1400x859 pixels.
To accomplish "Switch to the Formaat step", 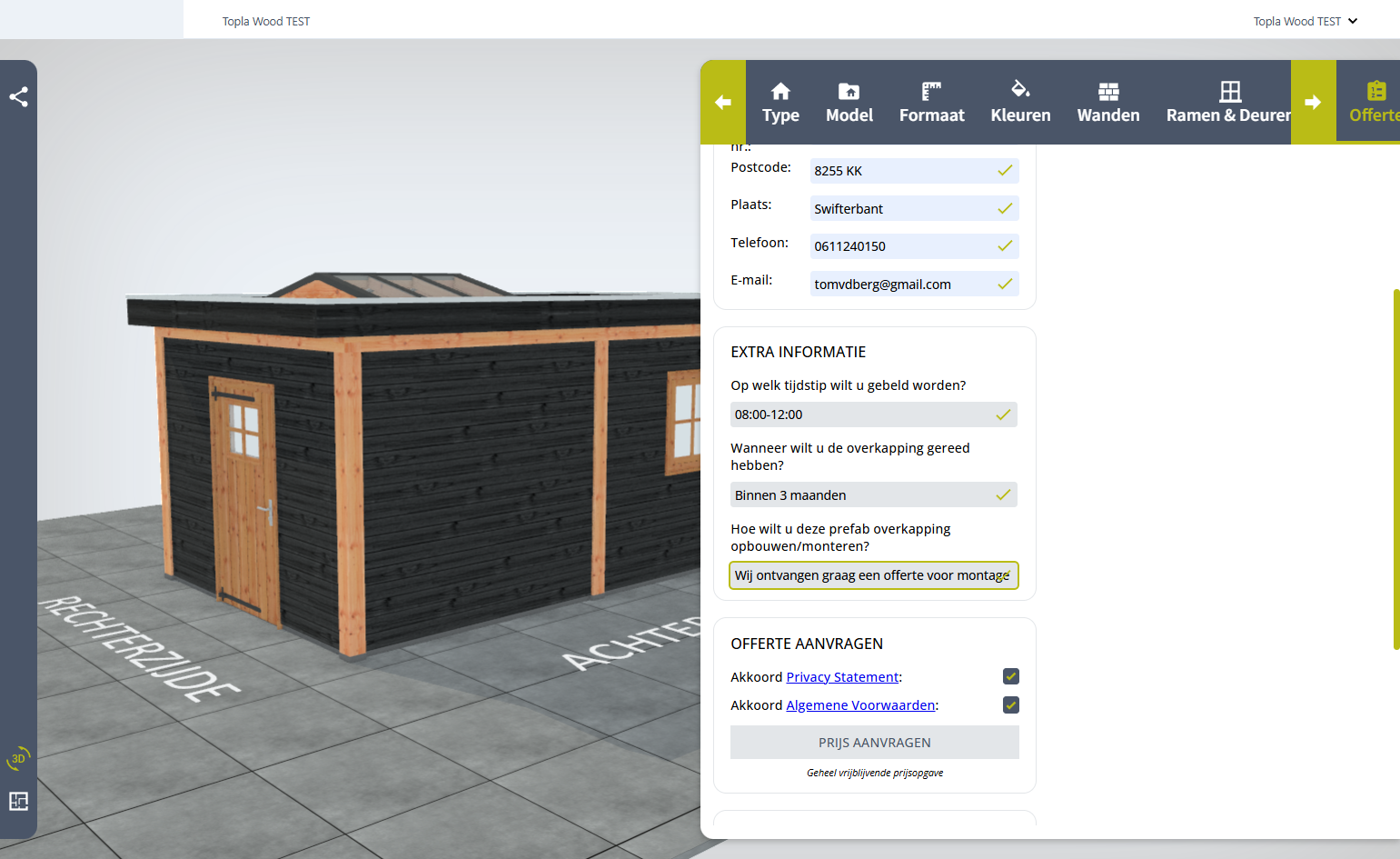I will click(x=932, y=102).
